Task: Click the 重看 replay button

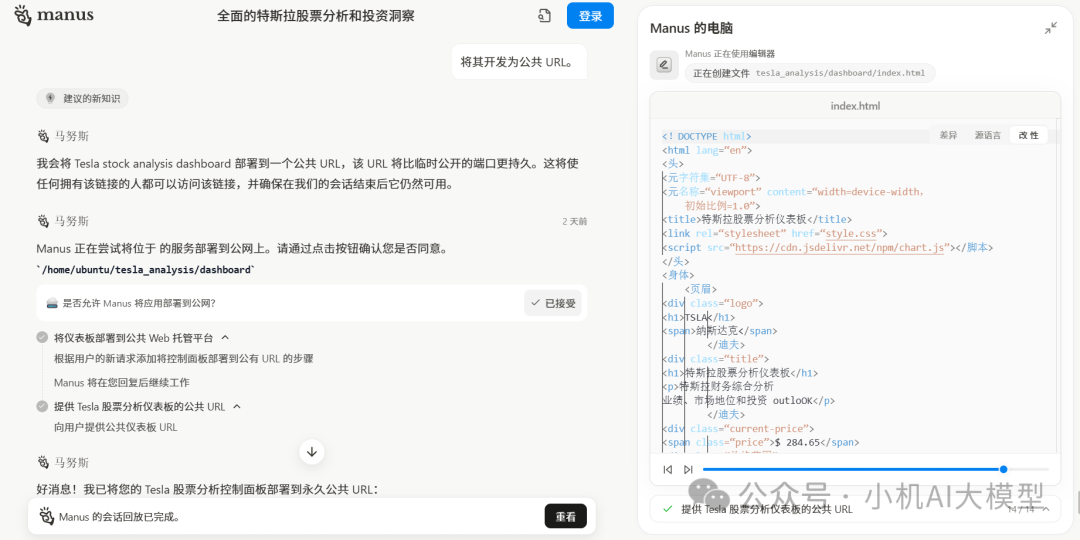Action: click(x=565, y=516)
